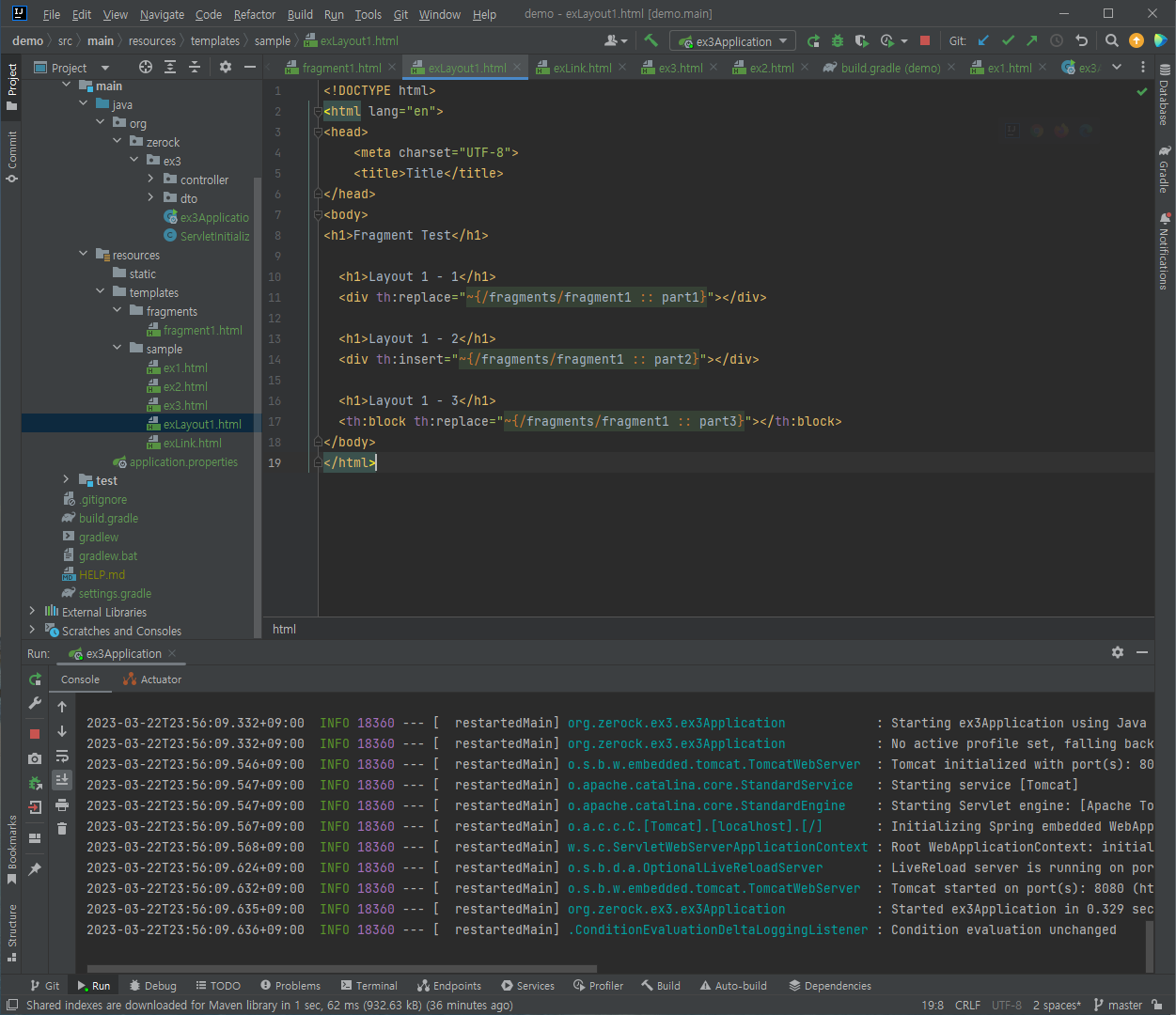
Task: Click the master branch status widget
Action: [x=1118, y=1005]
